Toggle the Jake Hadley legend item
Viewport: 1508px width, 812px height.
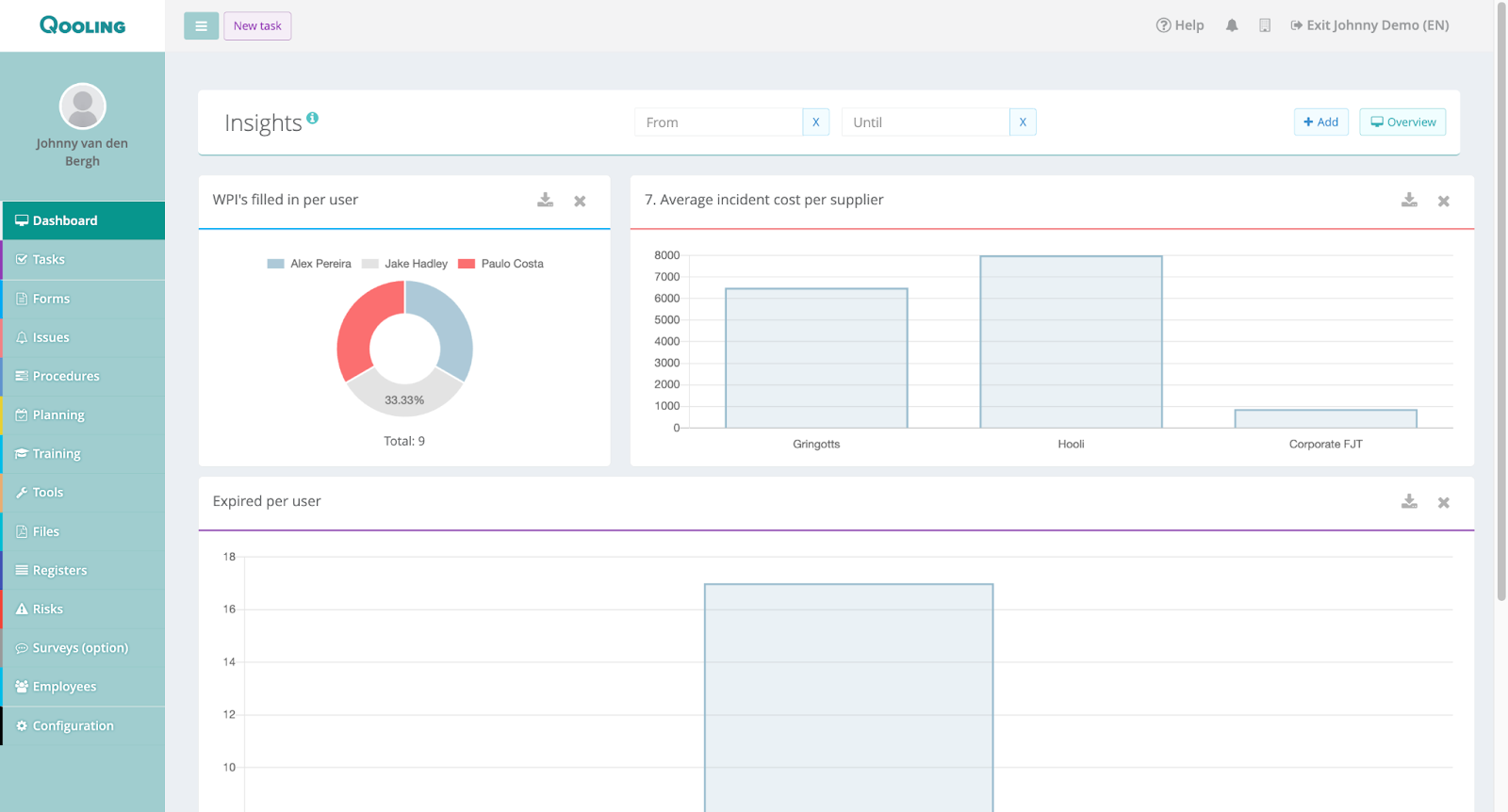click(404, 264)
